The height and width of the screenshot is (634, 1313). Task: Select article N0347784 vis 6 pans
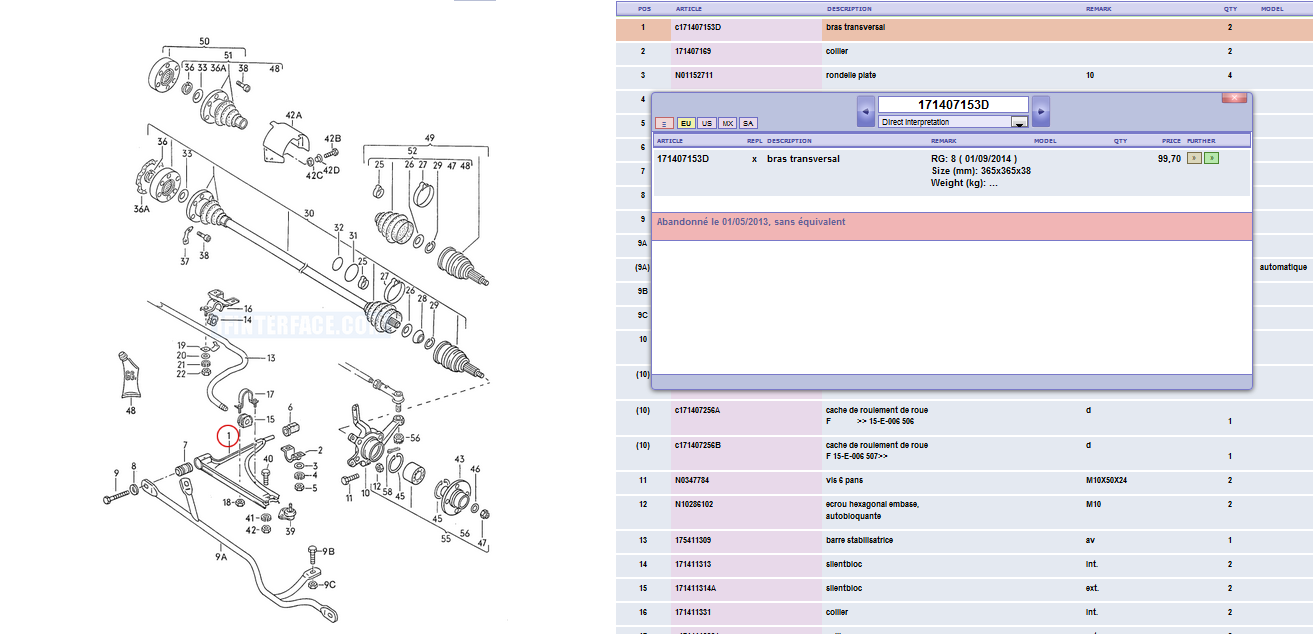coord(692,480)
